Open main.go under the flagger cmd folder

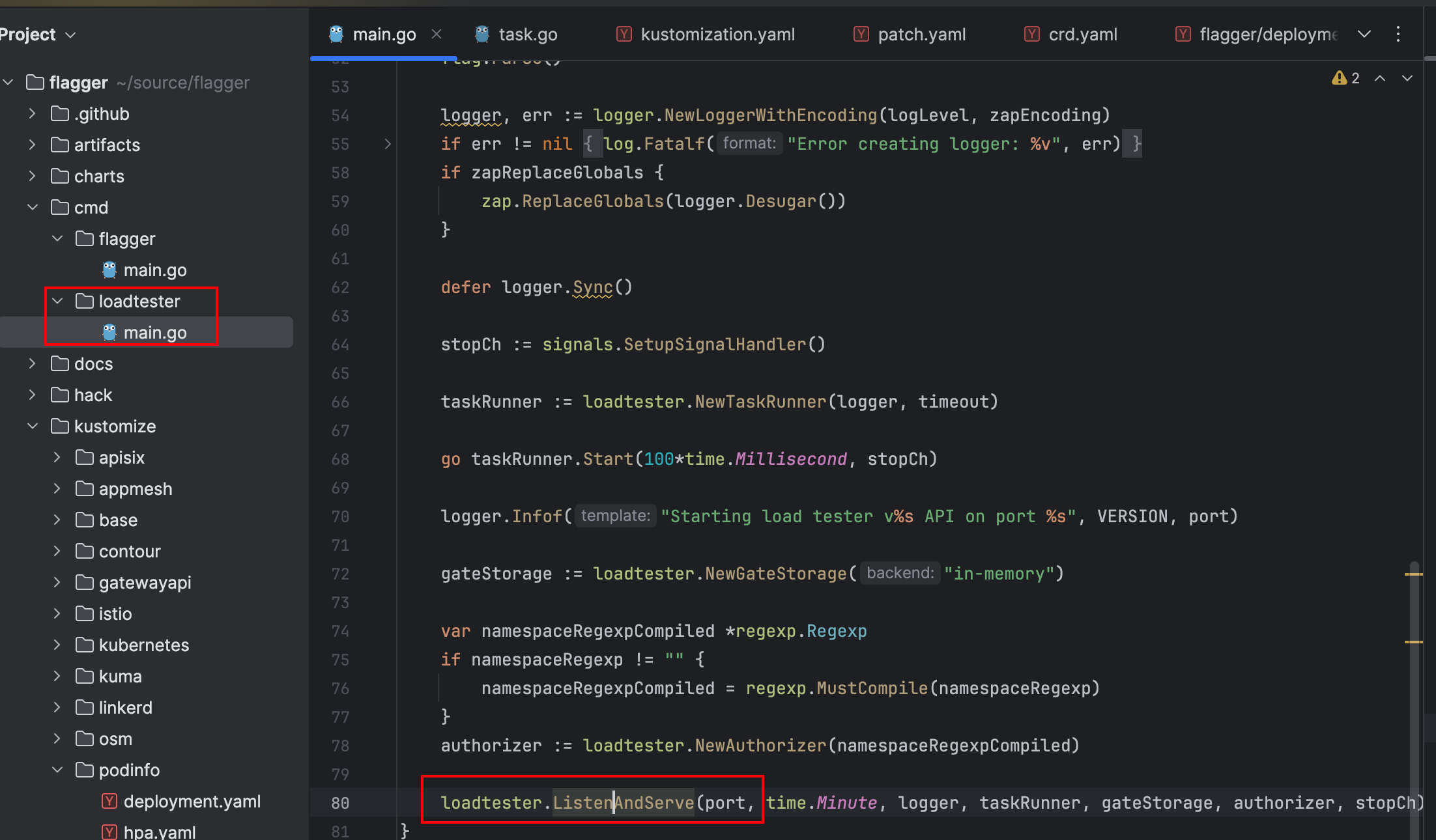pos(154,270)
